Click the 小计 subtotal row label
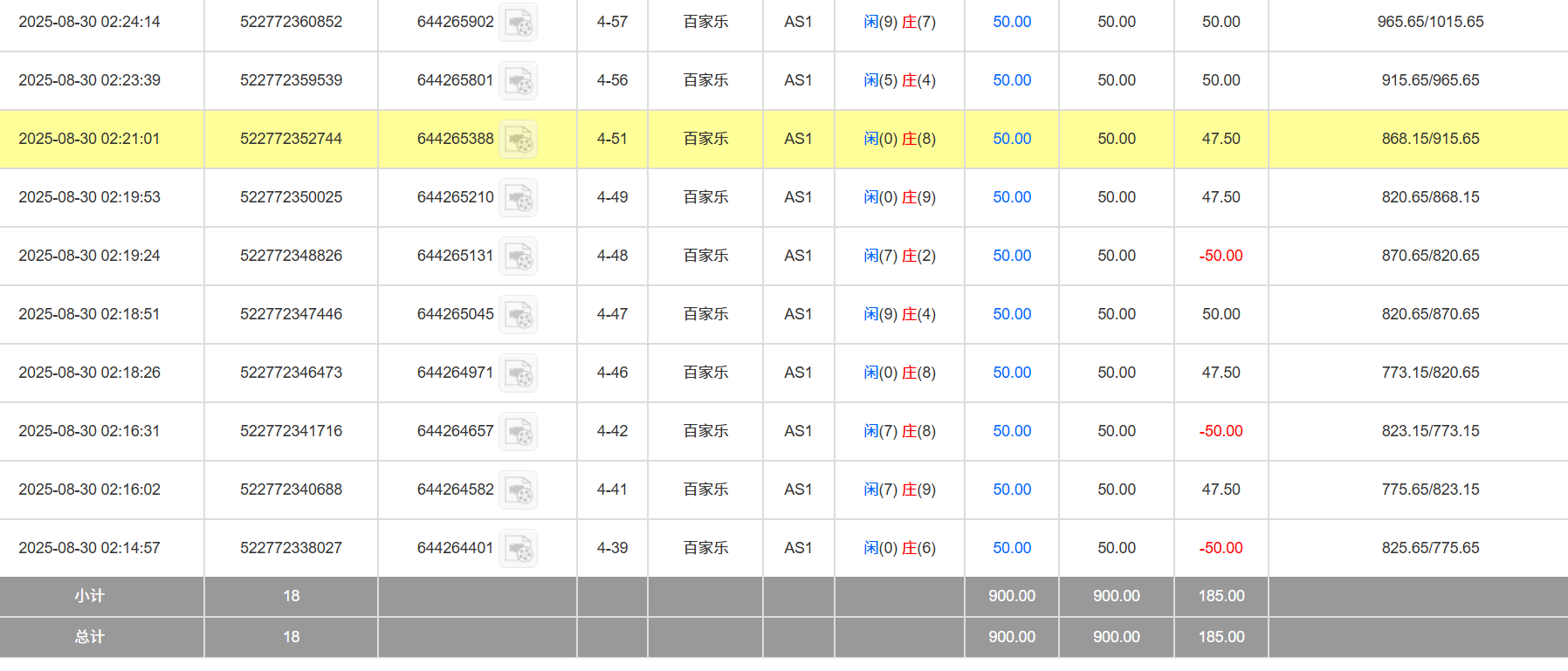Screen dimensions: 1568x671 [x=89, y=596]
